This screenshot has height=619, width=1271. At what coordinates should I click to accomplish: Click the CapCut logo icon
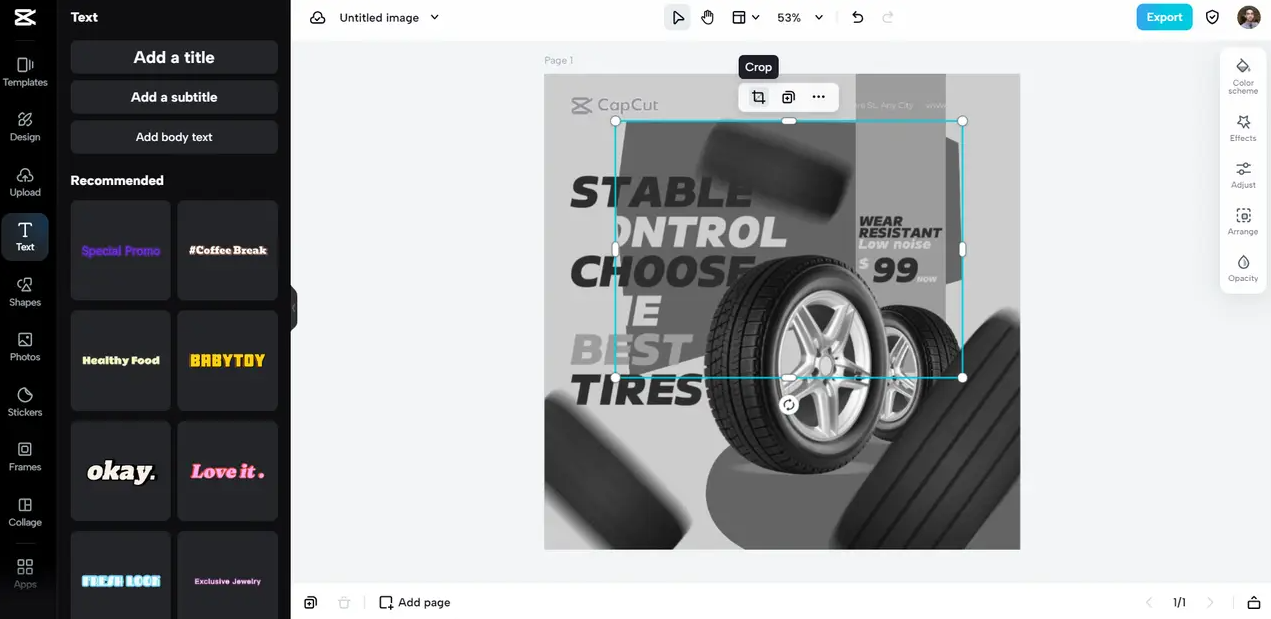[25, 17]
